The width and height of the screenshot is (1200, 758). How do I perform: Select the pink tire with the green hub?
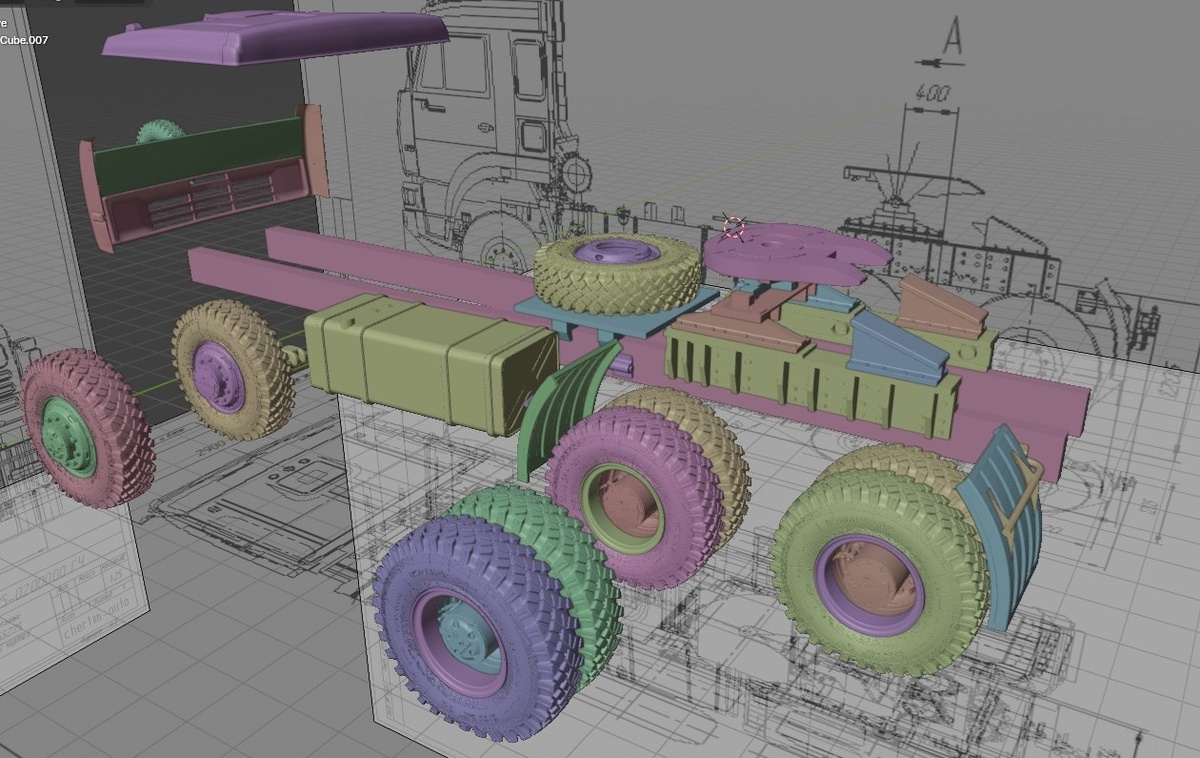click(x=87, y=428)
